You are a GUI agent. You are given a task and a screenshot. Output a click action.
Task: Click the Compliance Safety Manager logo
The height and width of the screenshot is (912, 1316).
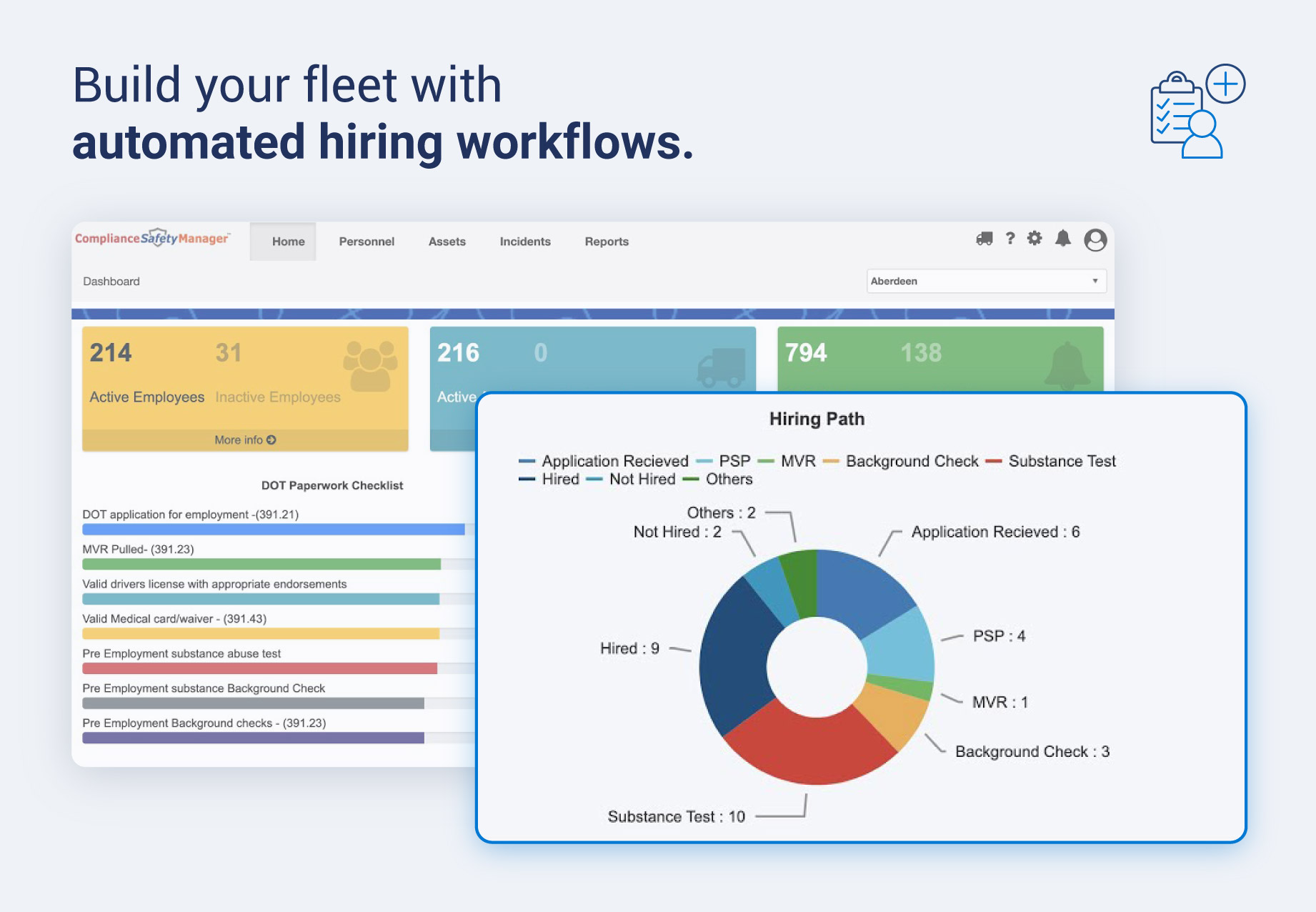pyautogui.click(x=152, y=238)
